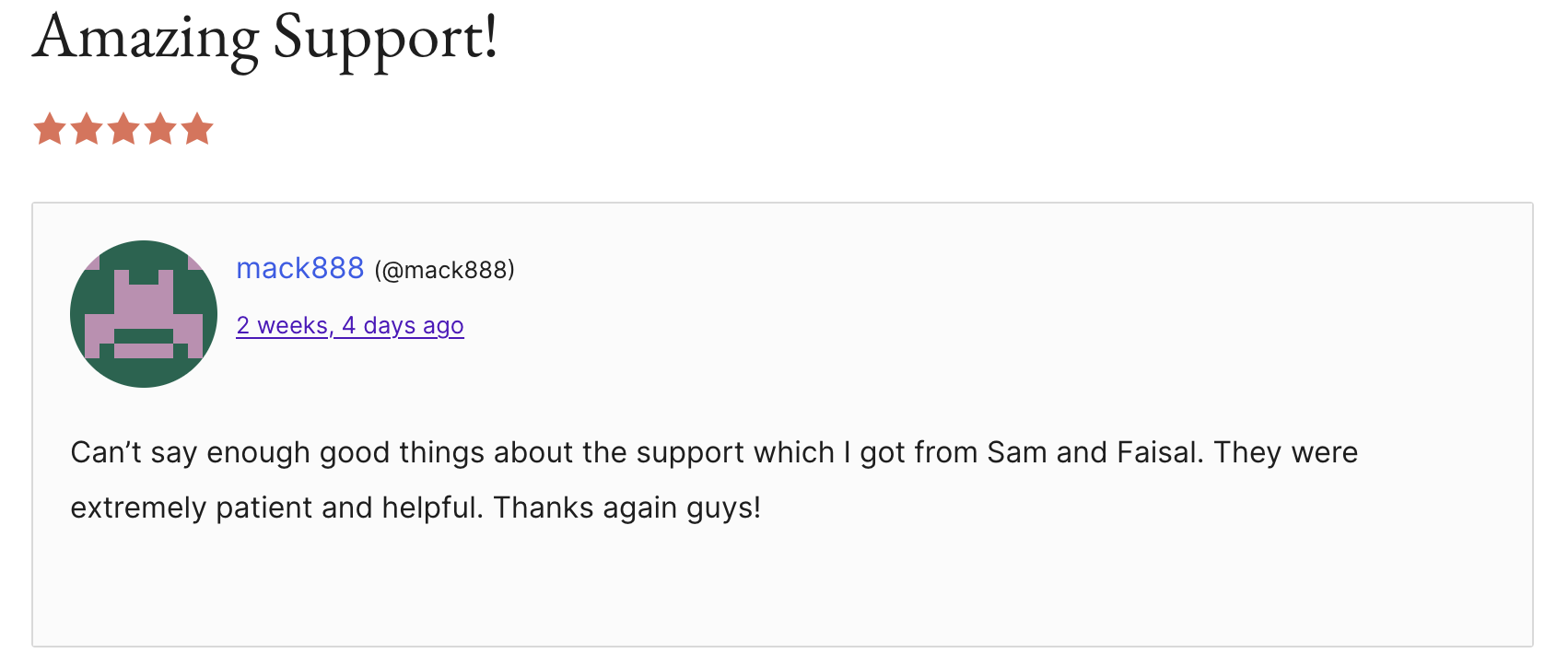Click the word 'Amazing' in the title

tap(146, 39)
